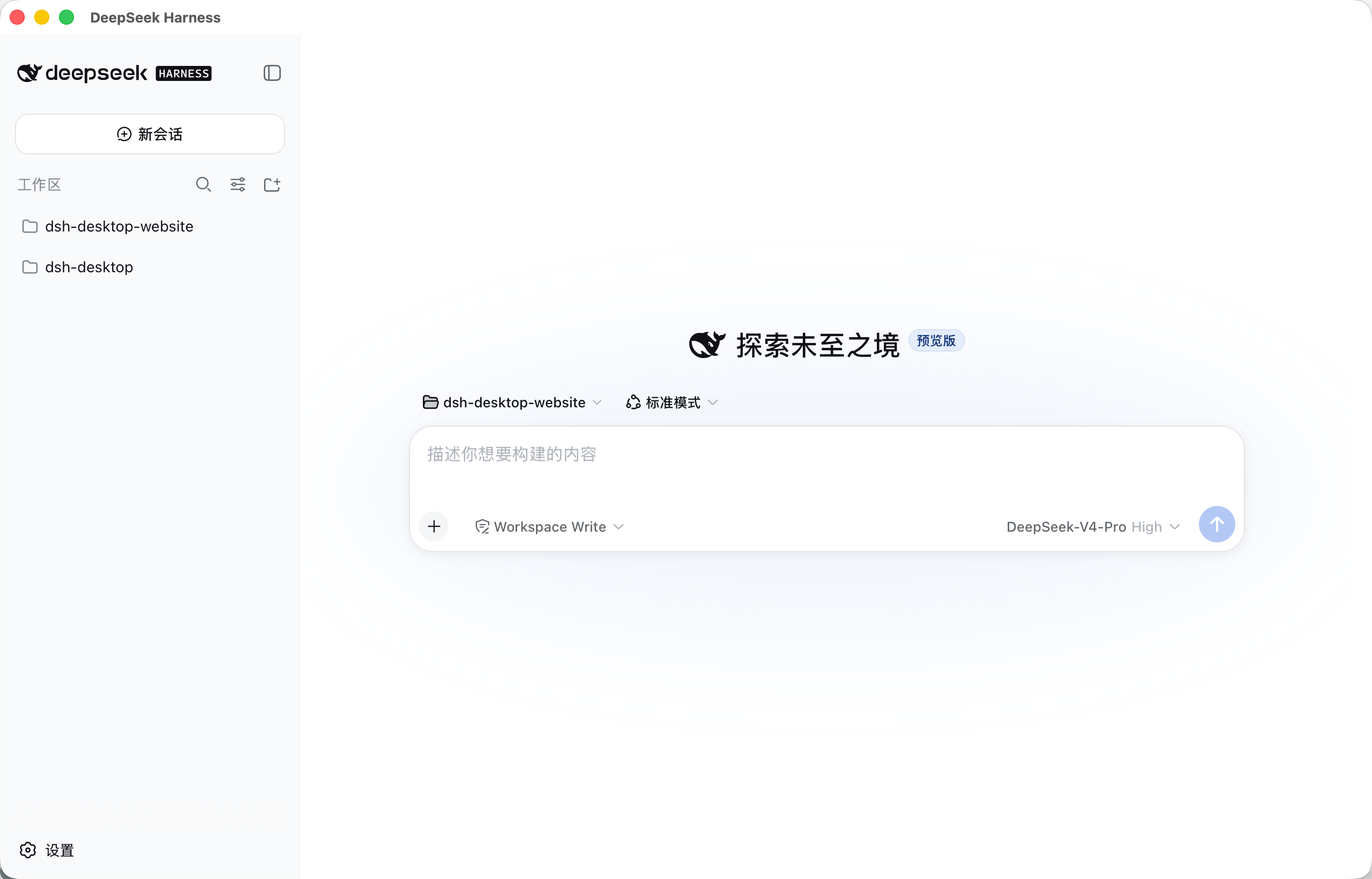Open 设置 settings
This screenshot has height=879, width=1372.
[47, 850]
